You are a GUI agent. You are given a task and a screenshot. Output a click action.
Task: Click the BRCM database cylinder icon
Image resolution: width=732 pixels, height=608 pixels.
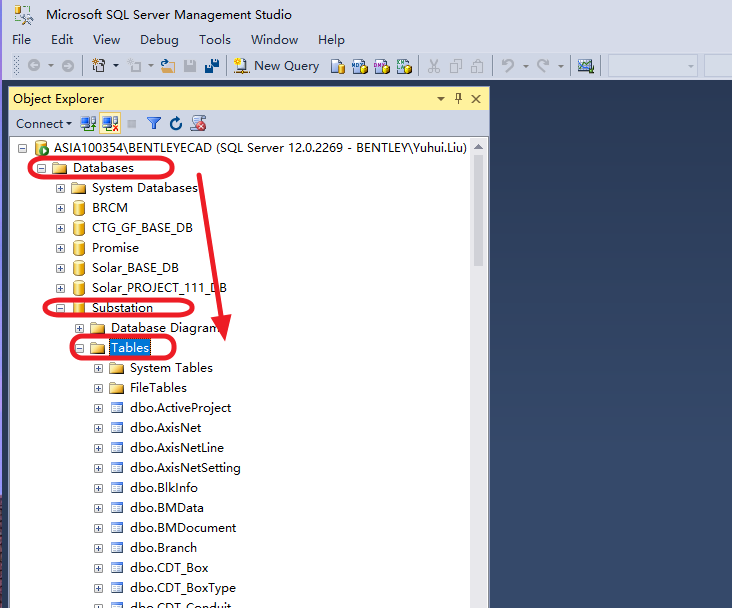tap(79, 208)
